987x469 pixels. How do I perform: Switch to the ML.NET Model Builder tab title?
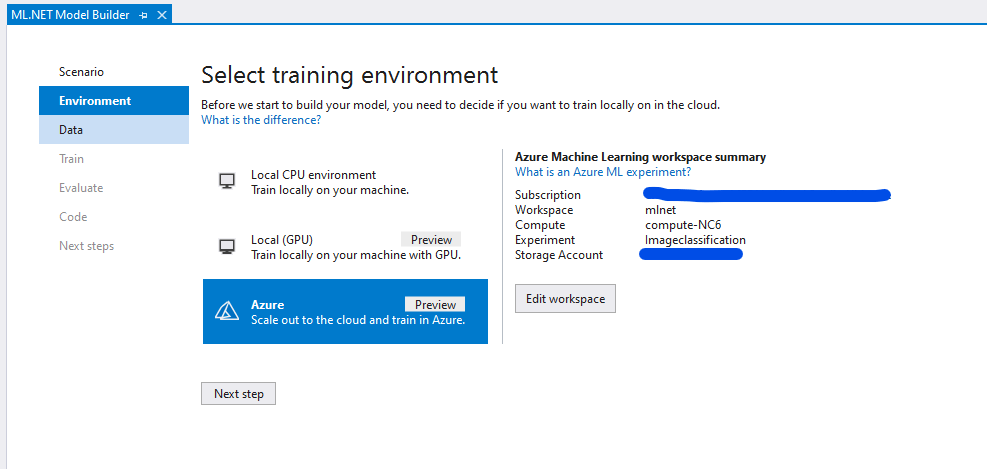[70, 14]
